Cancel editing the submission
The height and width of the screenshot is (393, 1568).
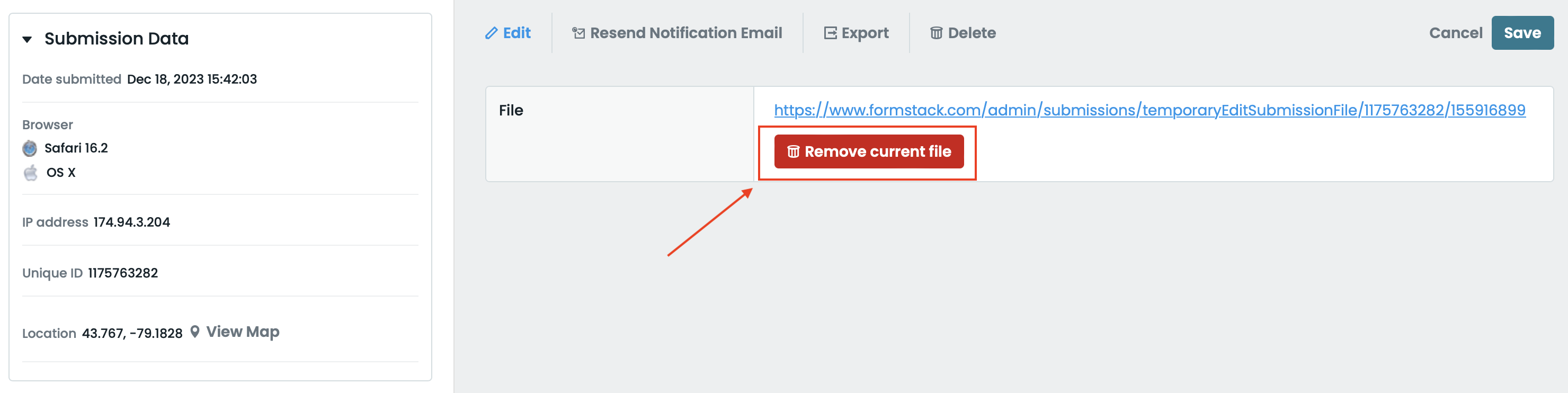[1455, 33]
